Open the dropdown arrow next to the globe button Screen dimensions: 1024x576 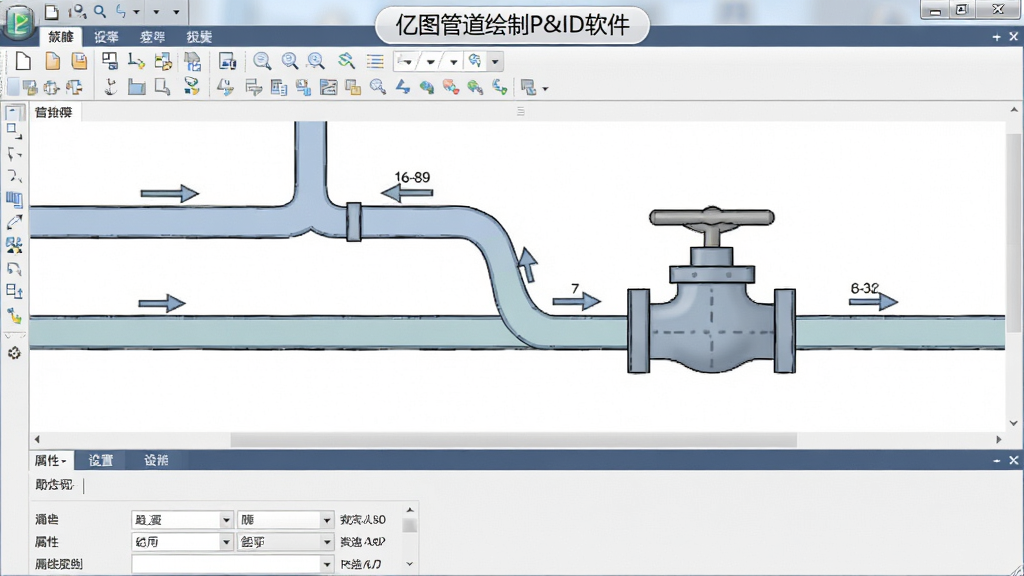[x=495, y=62]
